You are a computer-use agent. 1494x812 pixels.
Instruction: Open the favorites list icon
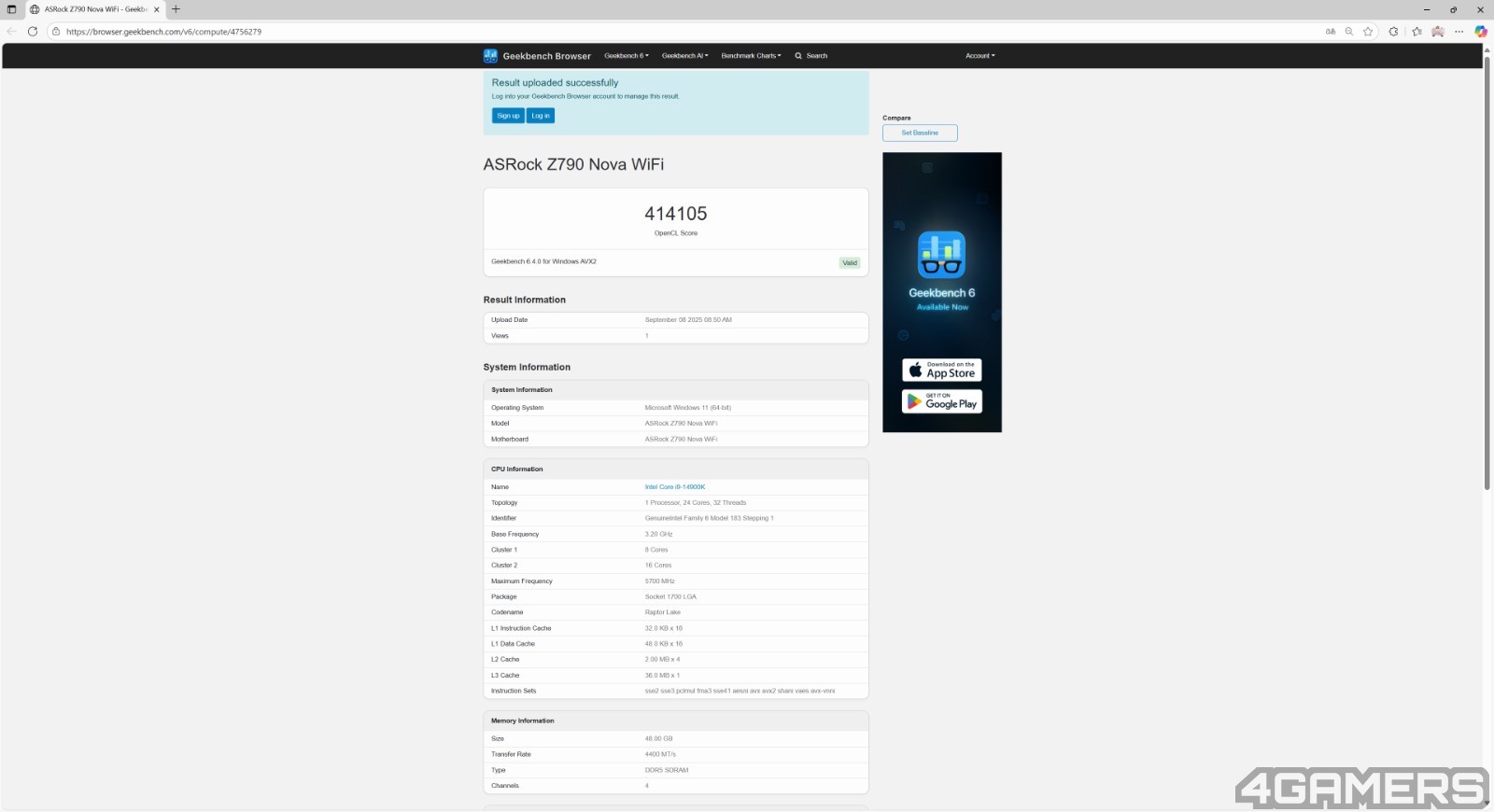[x=1416, y=32]
